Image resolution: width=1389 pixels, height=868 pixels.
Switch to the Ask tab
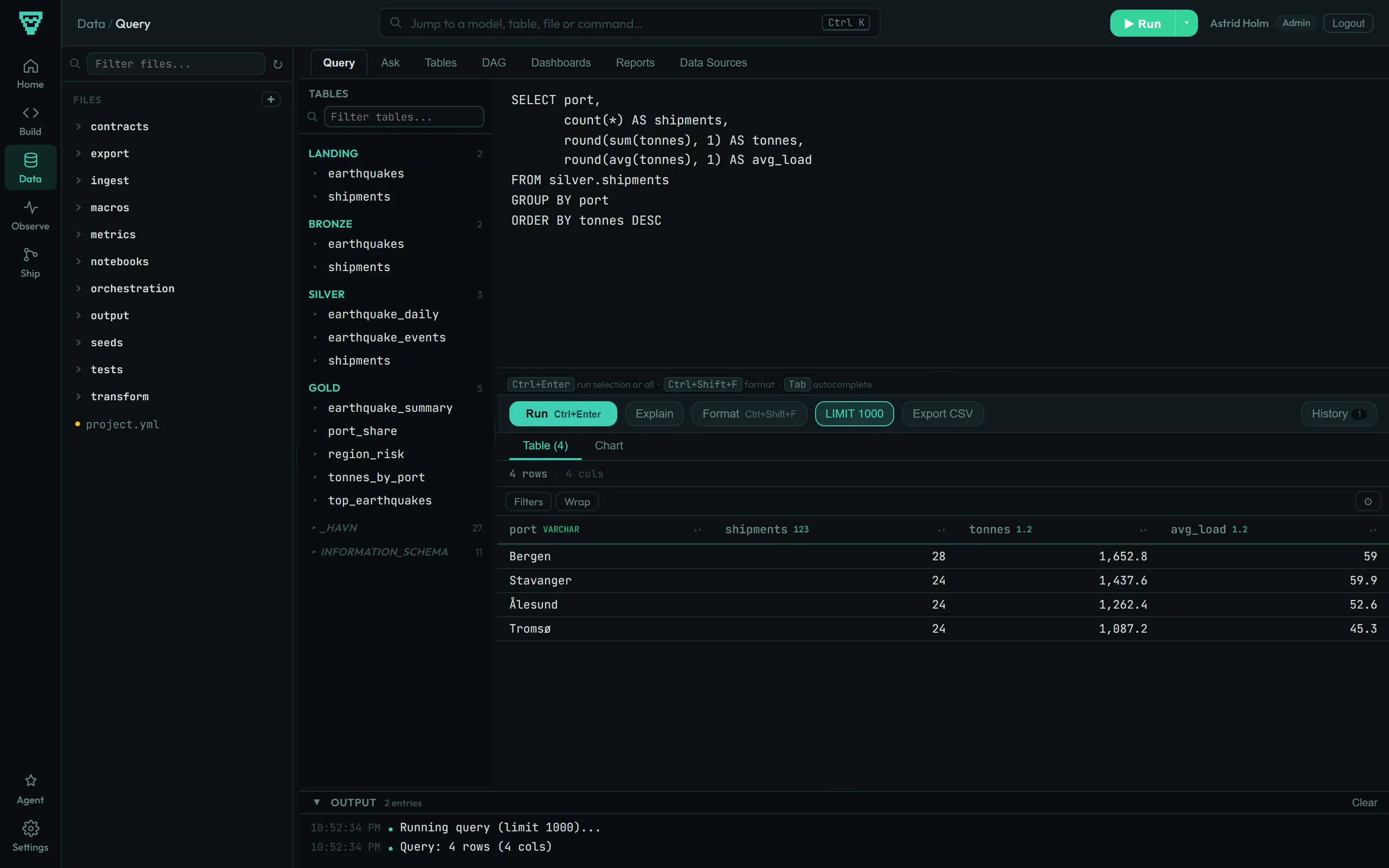coord(390,63)
